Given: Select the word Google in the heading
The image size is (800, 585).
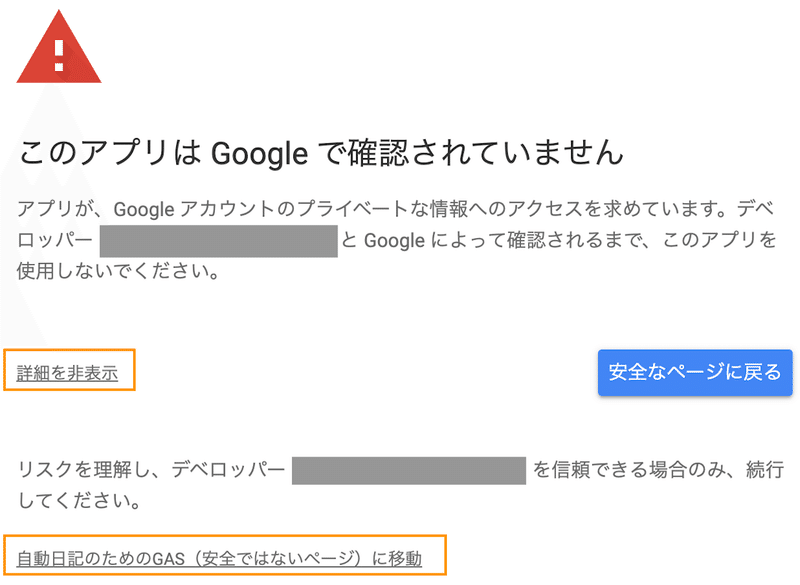Looking at the screenshot, I should 259,154.
